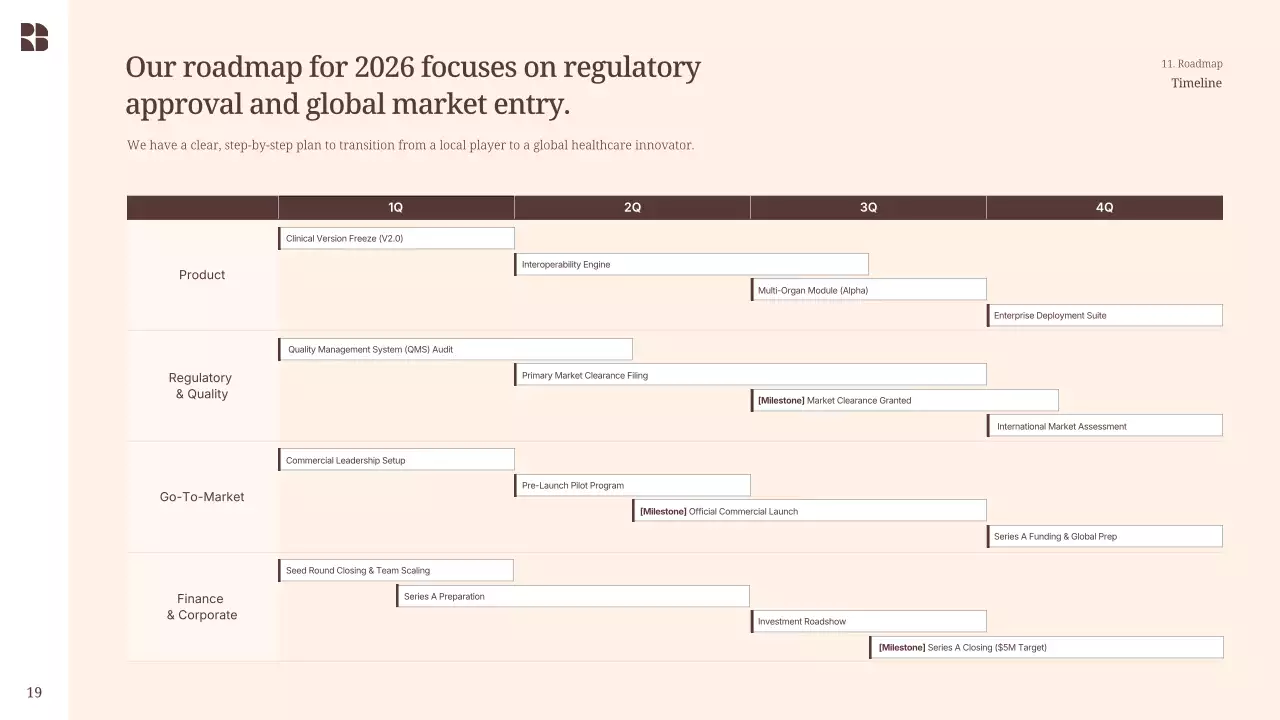1280x720 pixels.
Task: Select the Series A Preparation bar
Action: coord(573,596)
